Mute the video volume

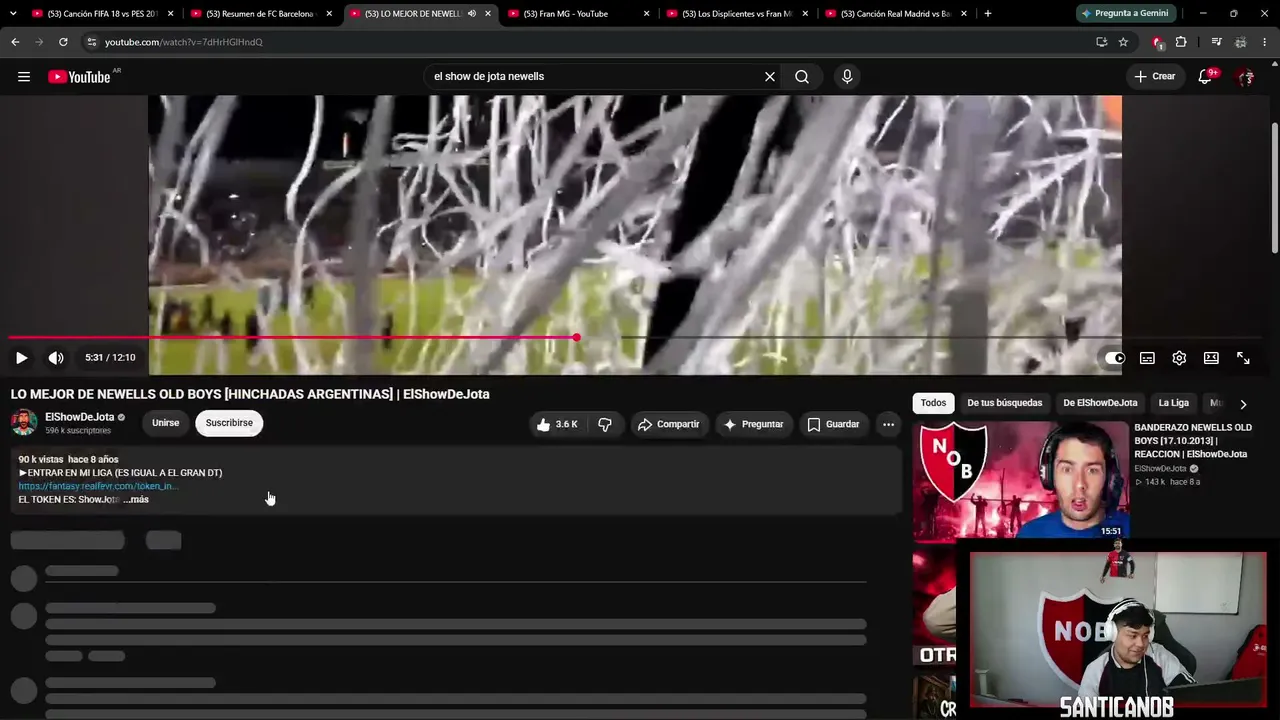click(x=56, y=358)
